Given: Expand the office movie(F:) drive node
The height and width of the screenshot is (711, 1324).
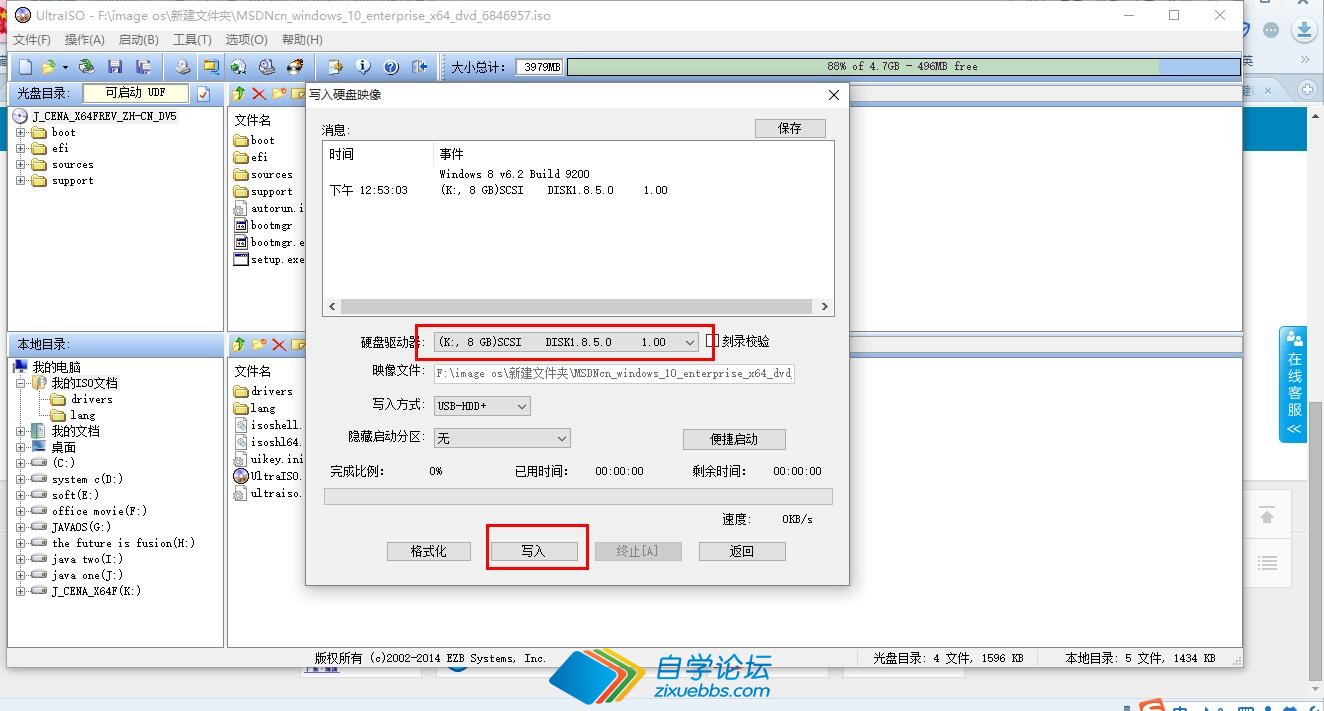Looking at the screenshot, I should (x=21, y=511).
